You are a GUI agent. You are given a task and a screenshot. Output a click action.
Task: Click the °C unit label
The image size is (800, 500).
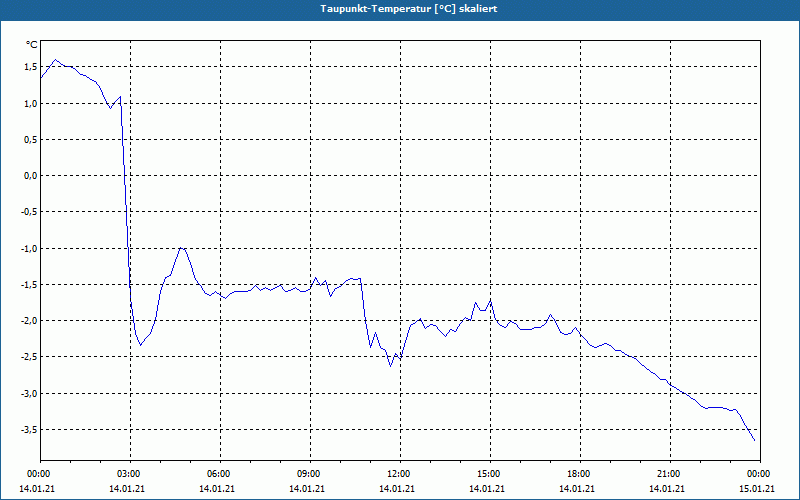(x=32, y=45)
